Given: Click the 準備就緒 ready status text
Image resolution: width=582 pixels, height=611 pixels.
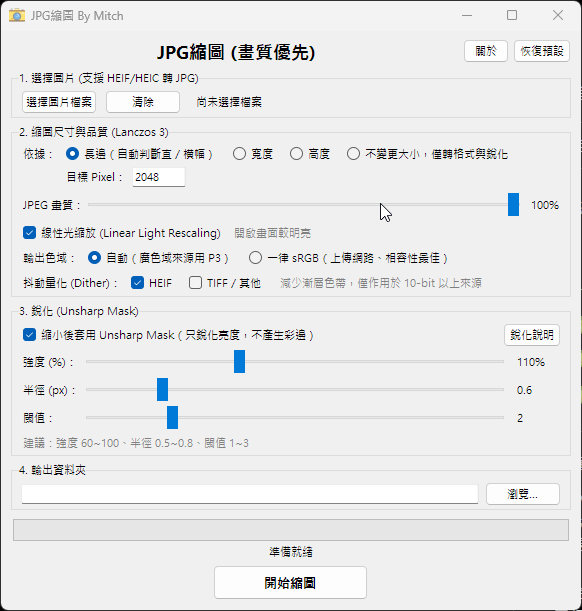Looking at the screenshot, I should click(291, 552).
